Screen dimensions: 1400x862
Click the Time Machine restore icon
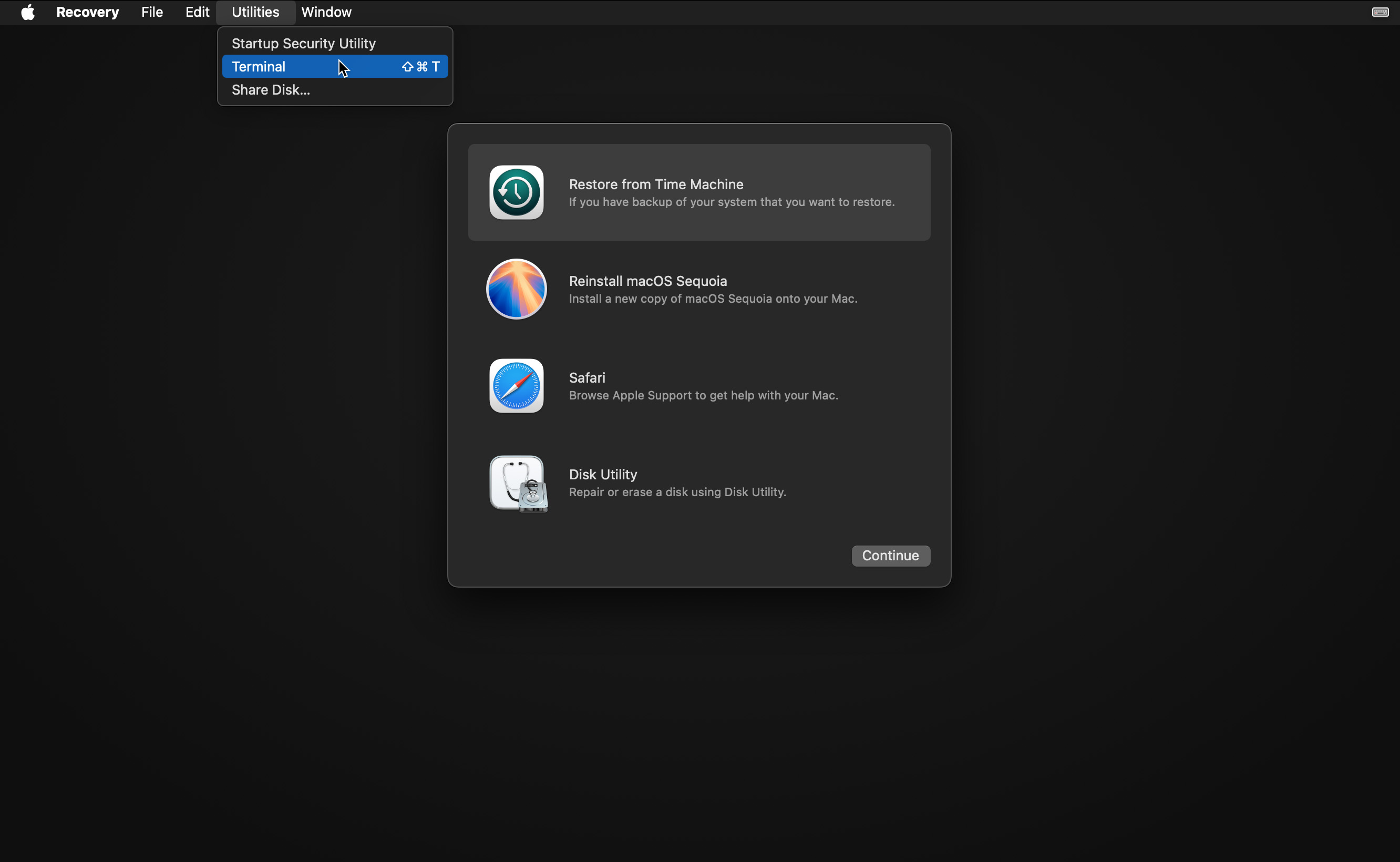516,192
